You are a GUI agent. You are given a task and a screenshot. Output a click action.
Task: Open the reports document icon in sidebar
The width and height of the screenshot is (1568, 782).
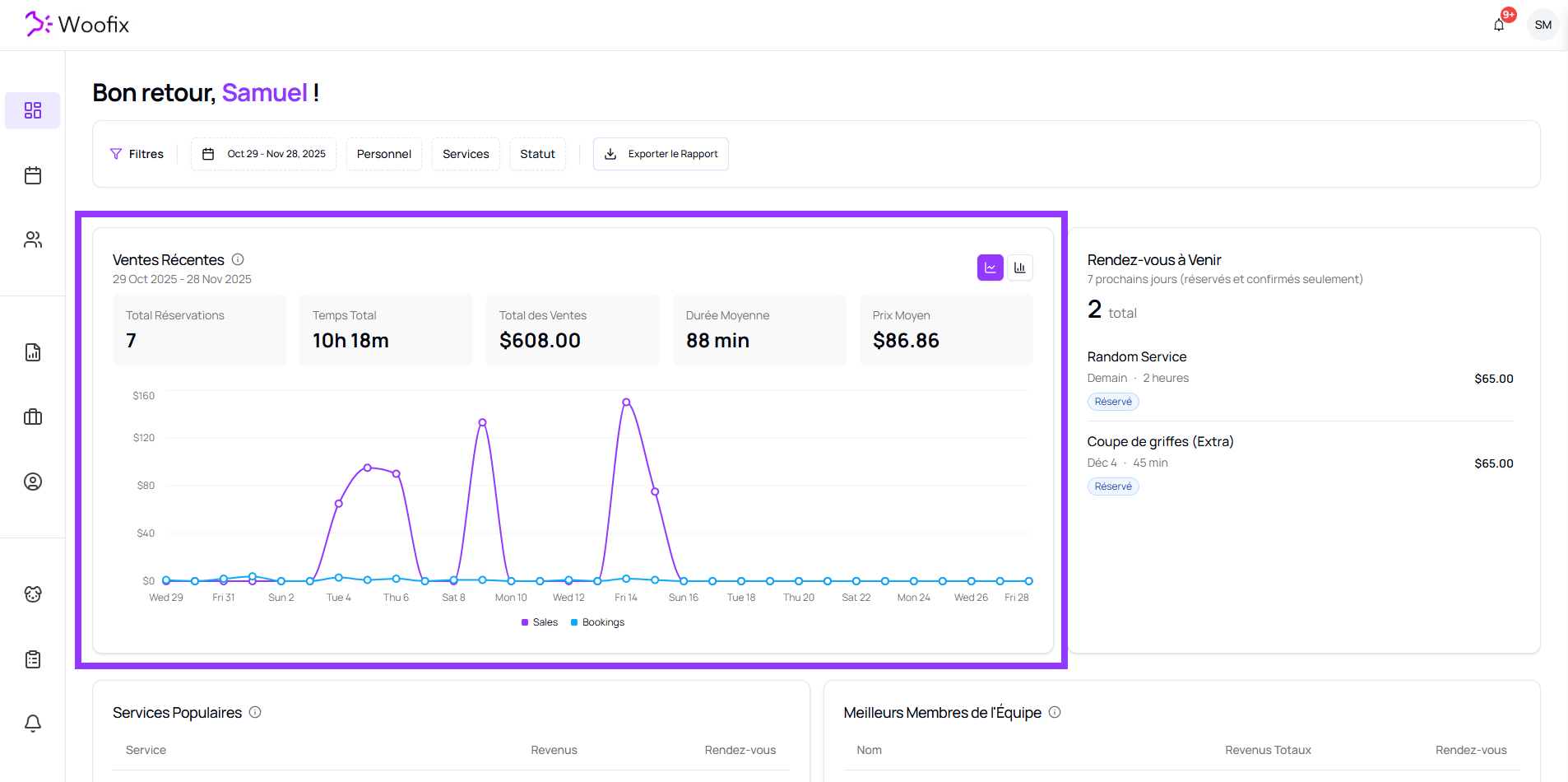[x=33, y=352]
